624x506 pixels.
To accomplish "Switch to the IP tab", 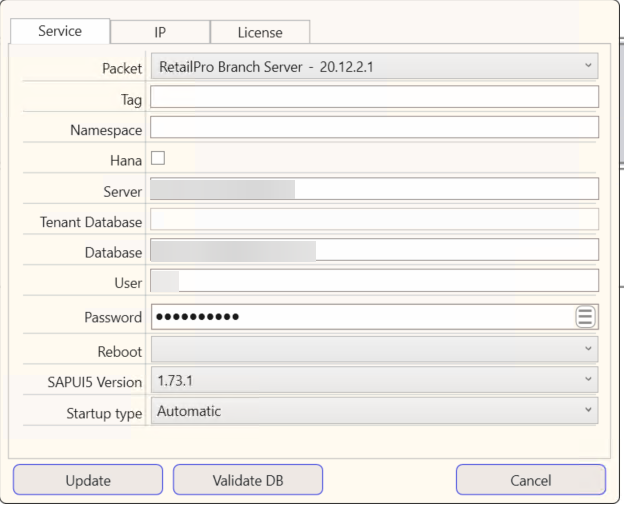I will [159, 32].
